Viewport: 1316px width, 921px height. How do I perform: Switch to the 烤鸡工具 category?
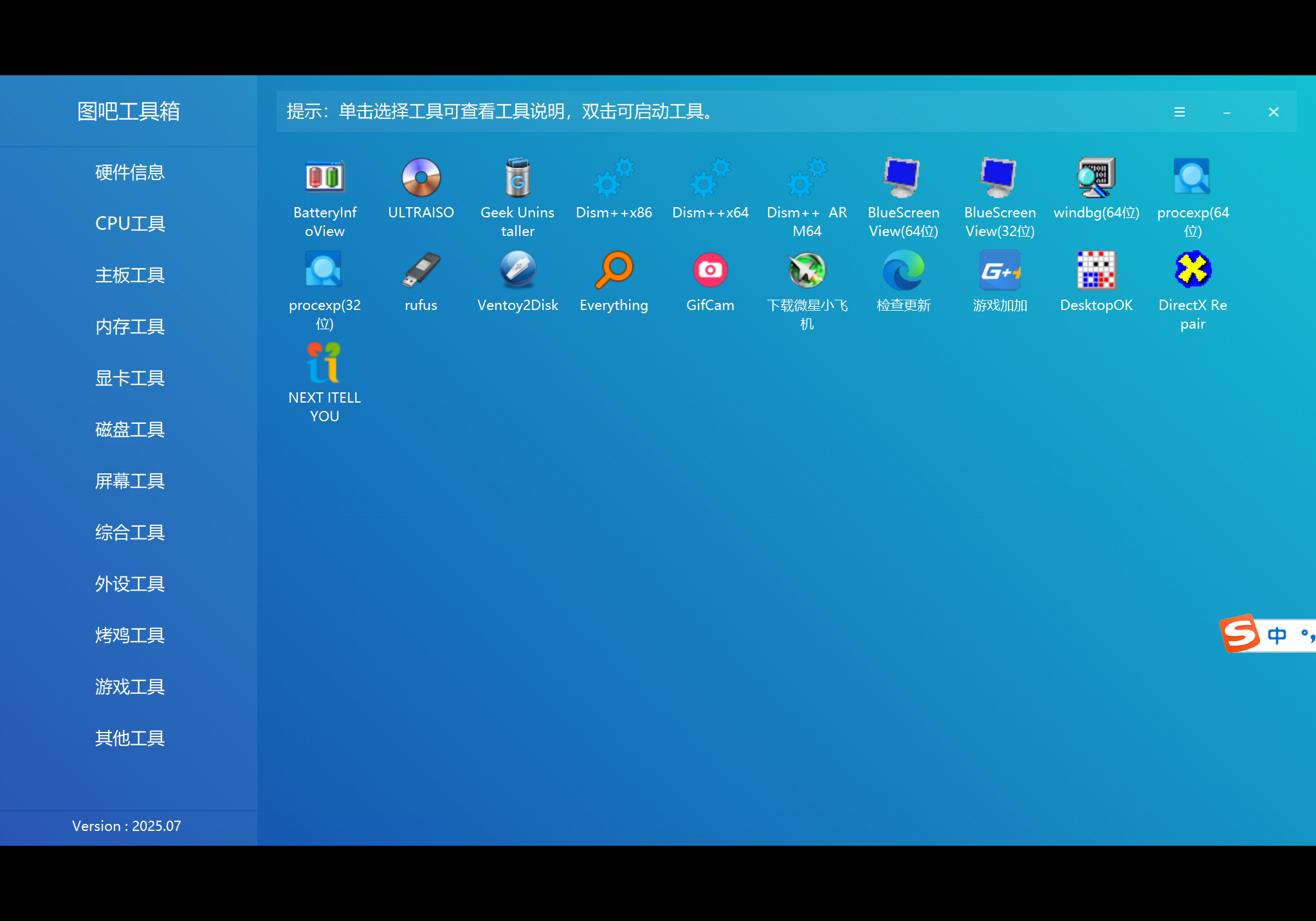click(130, 635)
